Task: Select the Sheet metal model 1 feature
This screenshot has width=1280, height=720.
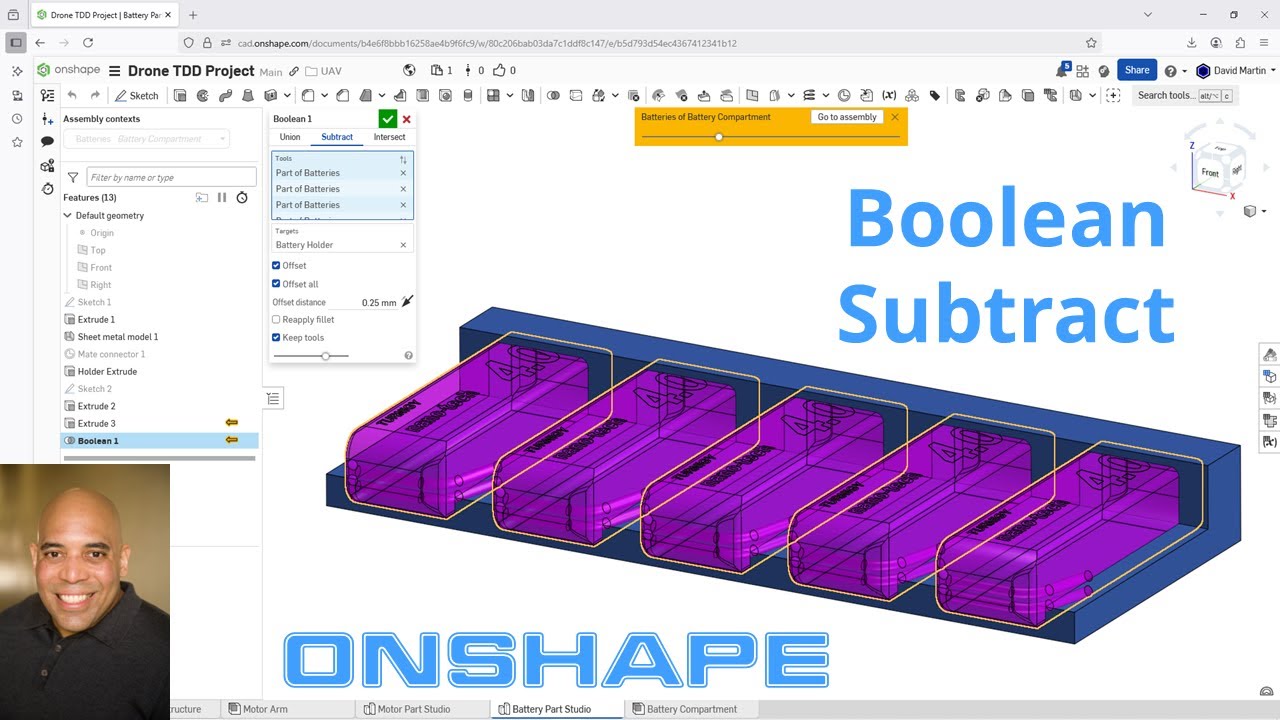Action: coord(118,337)
